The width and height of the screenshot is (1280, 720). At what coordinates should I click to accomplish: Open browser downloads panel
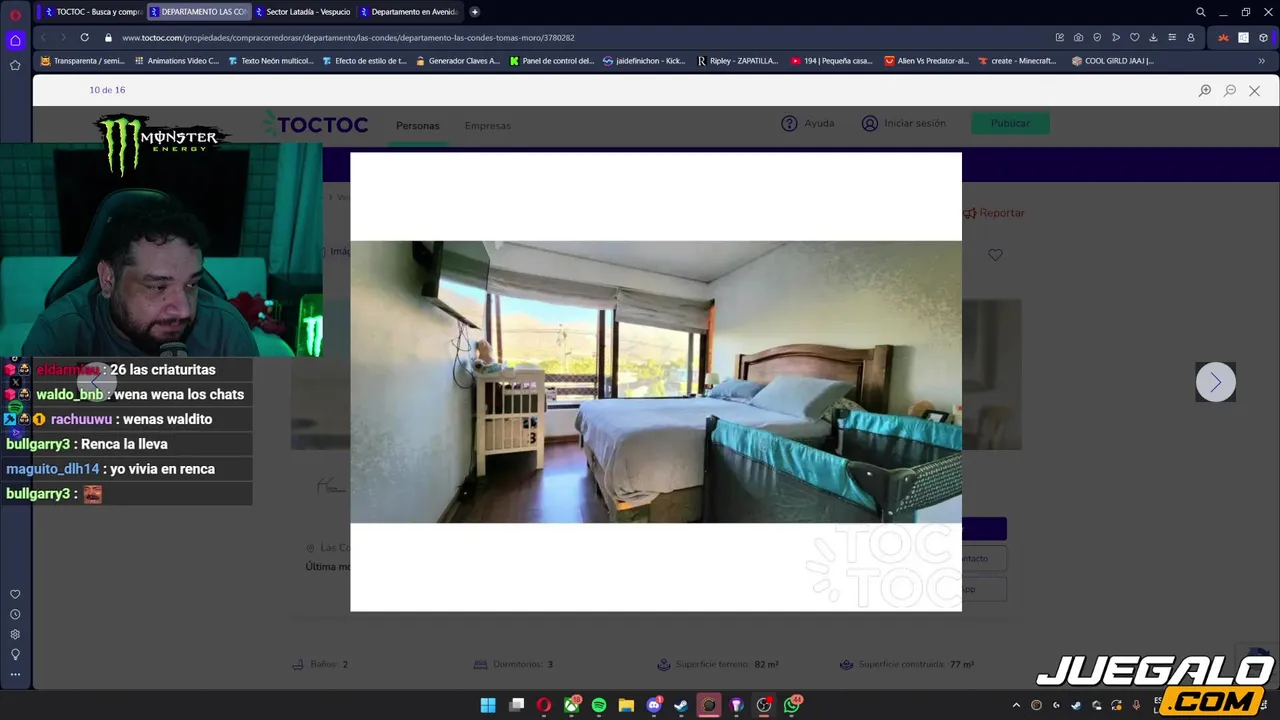click(x=1153, y=38)
